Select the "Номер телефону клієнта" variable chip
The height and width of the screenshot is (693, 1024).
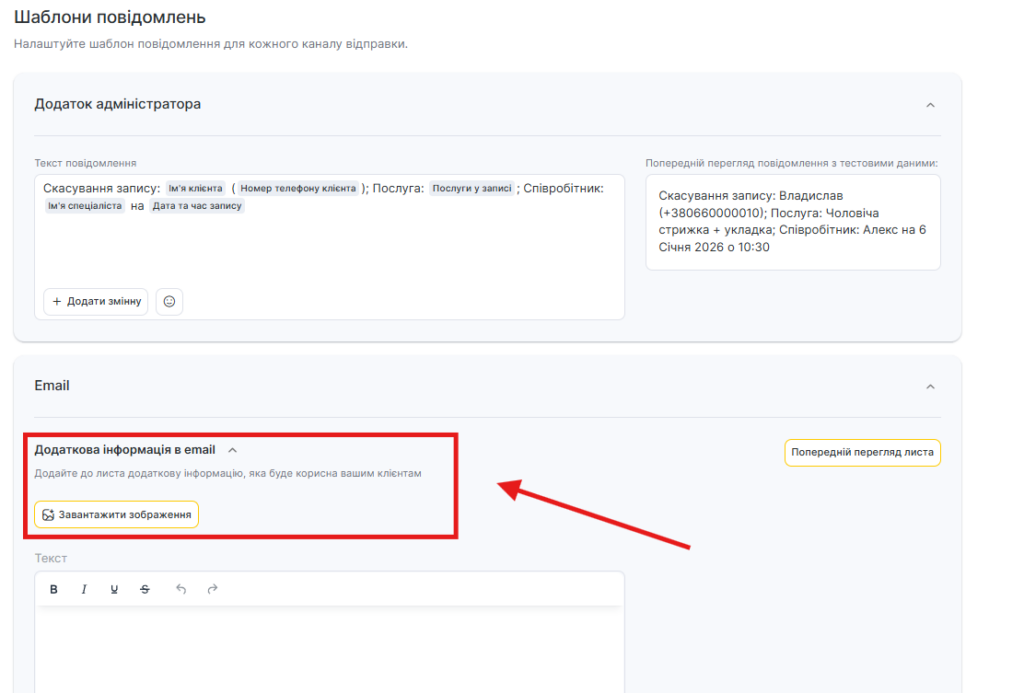(x=298, y=188)
